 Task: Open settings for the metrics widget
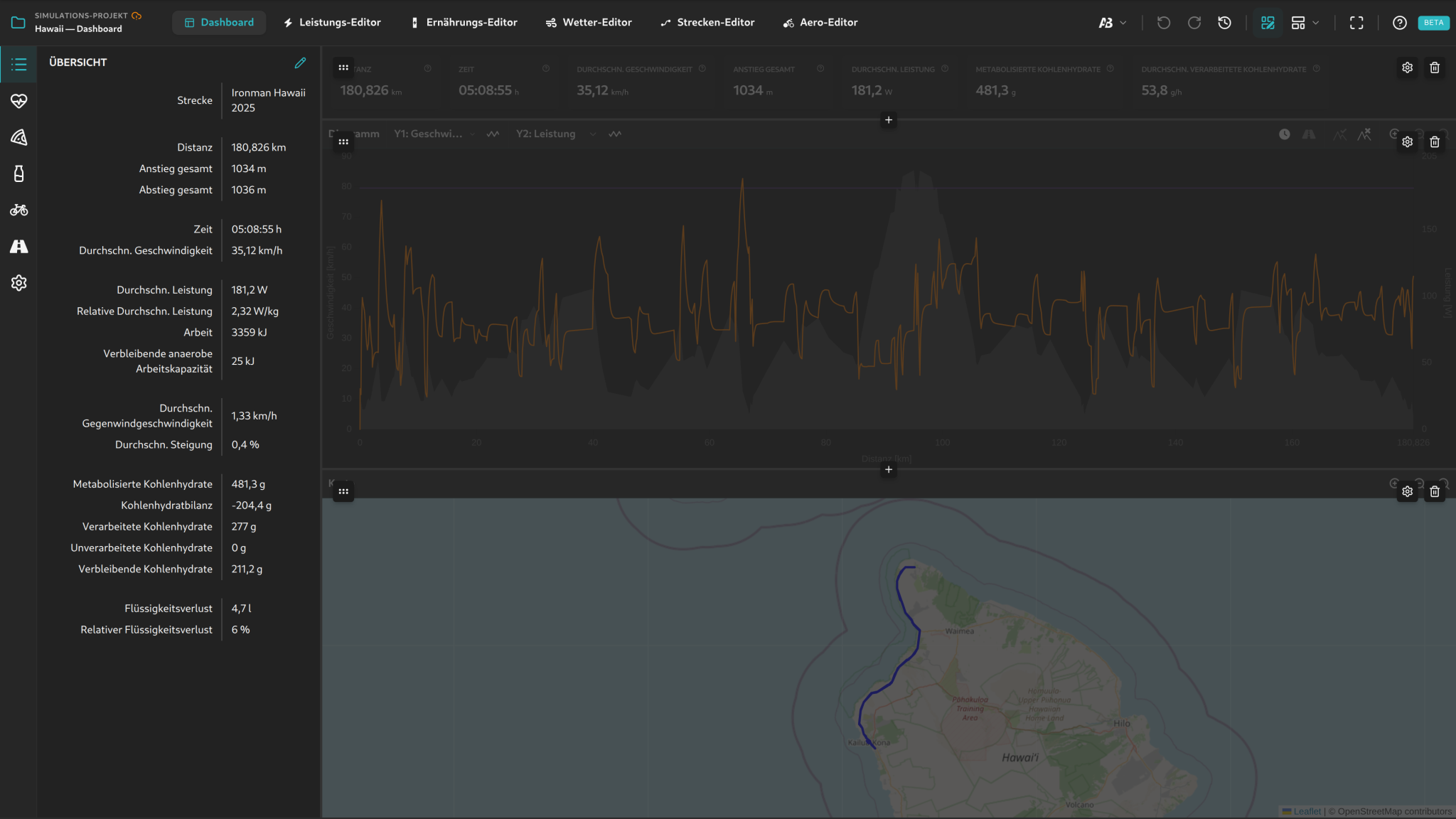[x=1407, y=68]
